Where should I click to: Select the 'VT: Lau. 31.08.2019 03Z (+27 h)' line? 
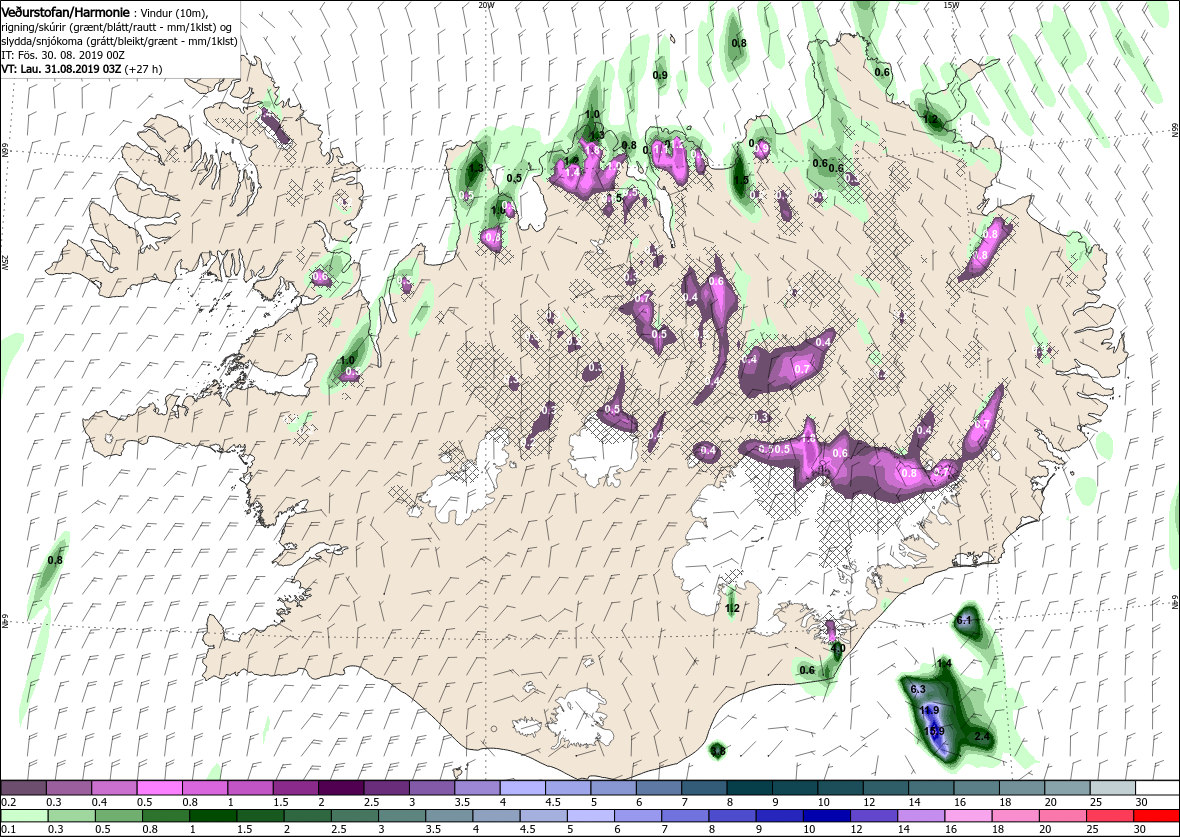(x=81, y=69)
